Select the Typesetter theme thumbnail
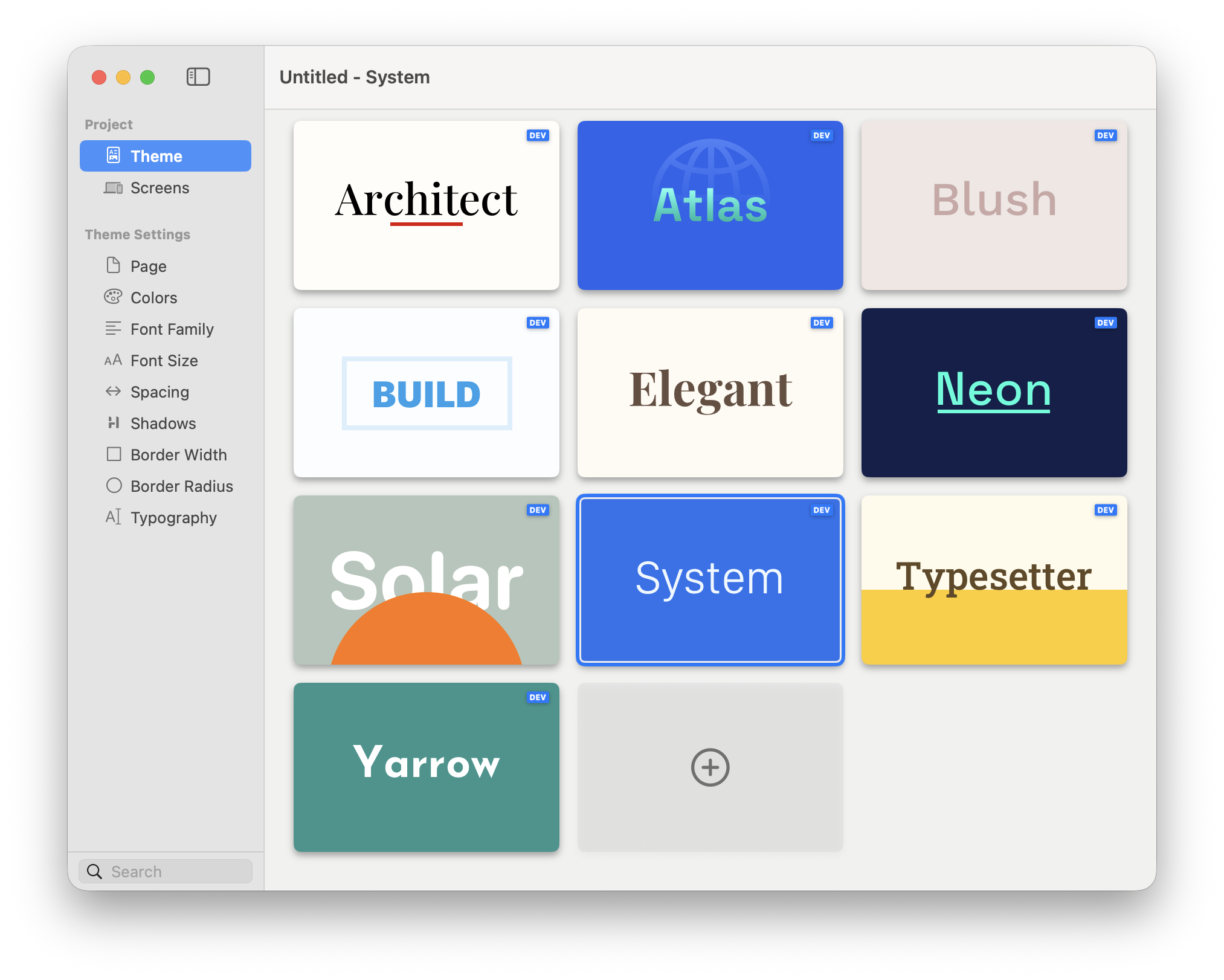 [994, 580]
